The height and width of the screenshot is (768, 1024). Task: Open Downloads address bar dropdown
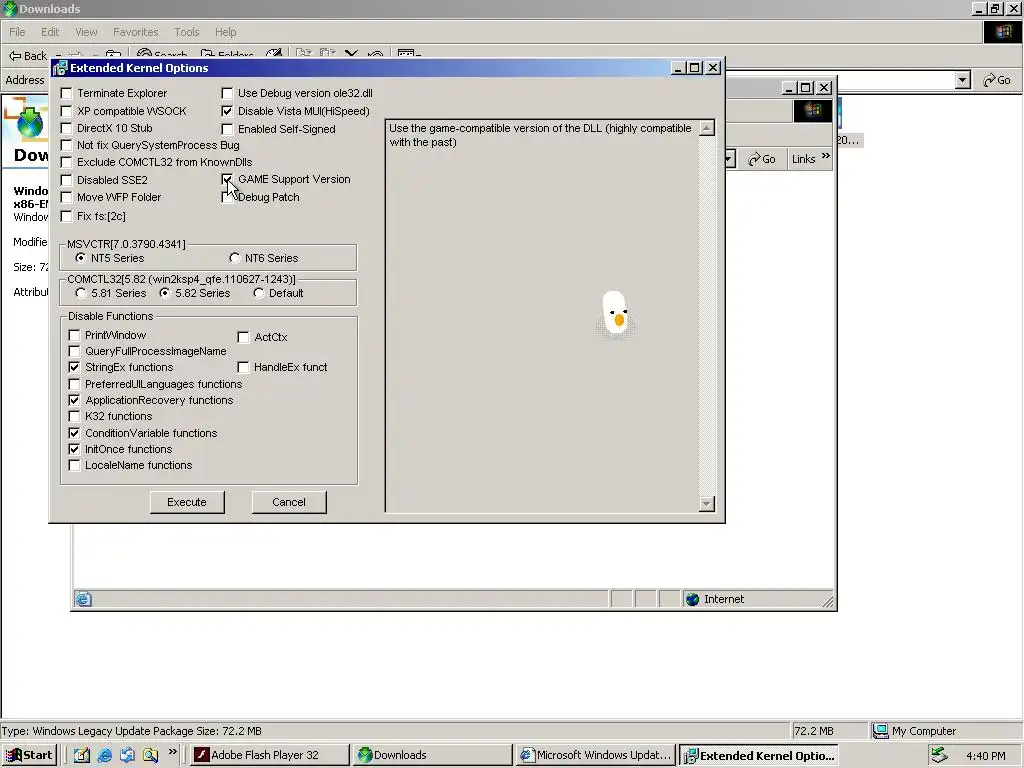962,80
